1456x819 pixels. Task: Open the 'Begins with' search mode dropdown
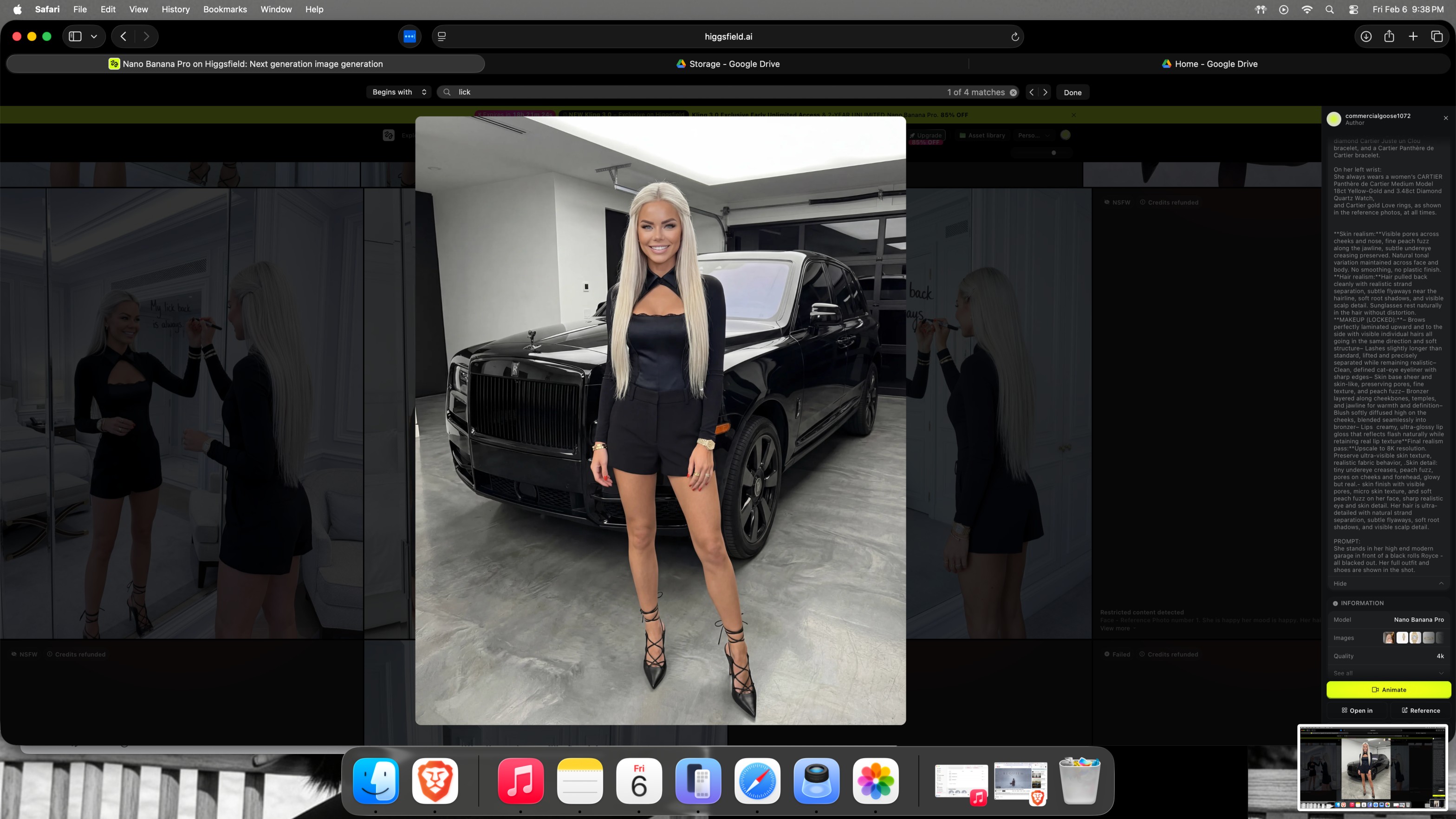click(399, 92)
